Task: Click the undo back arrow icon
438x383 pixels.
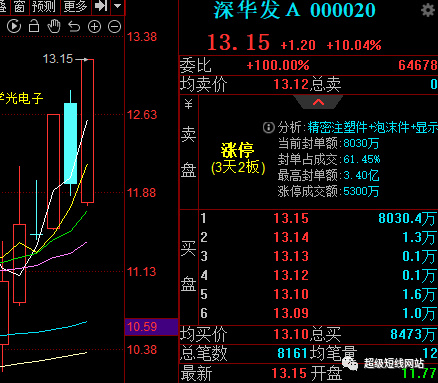Action: click(74, 26)
